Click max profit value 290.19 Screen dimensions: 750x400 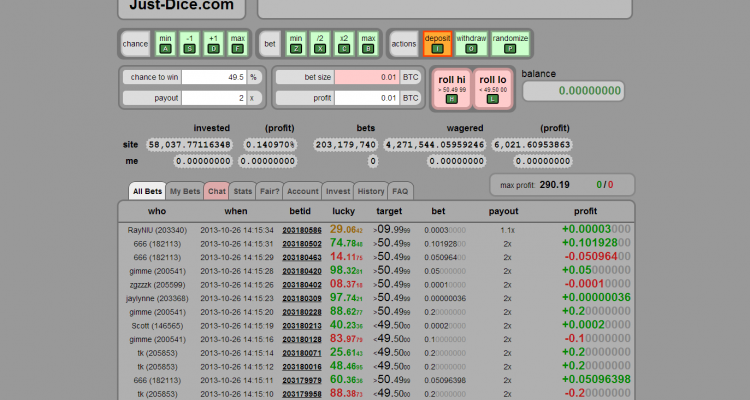click(554, 185)
